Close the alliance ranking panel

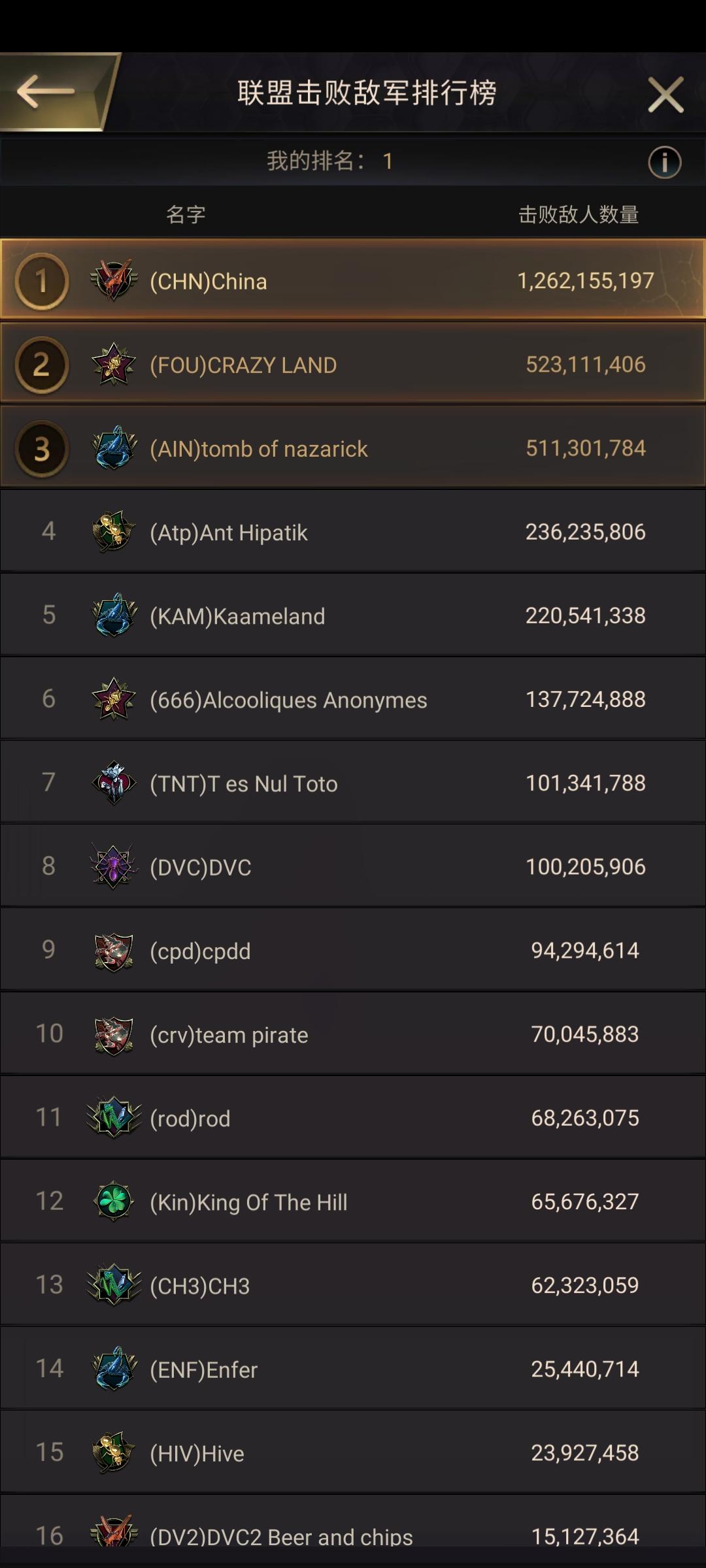[665, 94]
